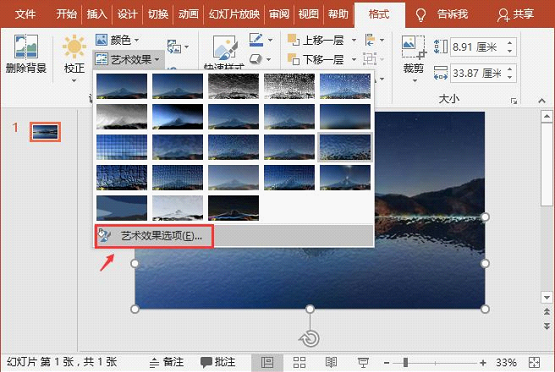Image resolution: width=555 pixels, height=372 pixels.
Task: Select the cracked texture effect thumbnail starting row four
Action: pyautogui.click(x=121, y=178)
